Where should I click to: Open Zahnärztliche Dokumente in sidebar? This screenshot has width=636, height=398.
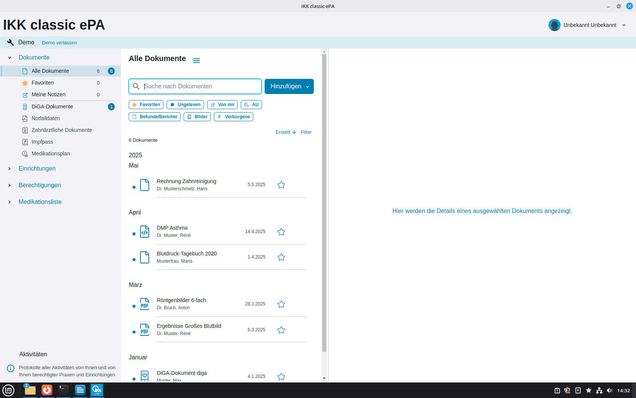[x=60, y=130]
